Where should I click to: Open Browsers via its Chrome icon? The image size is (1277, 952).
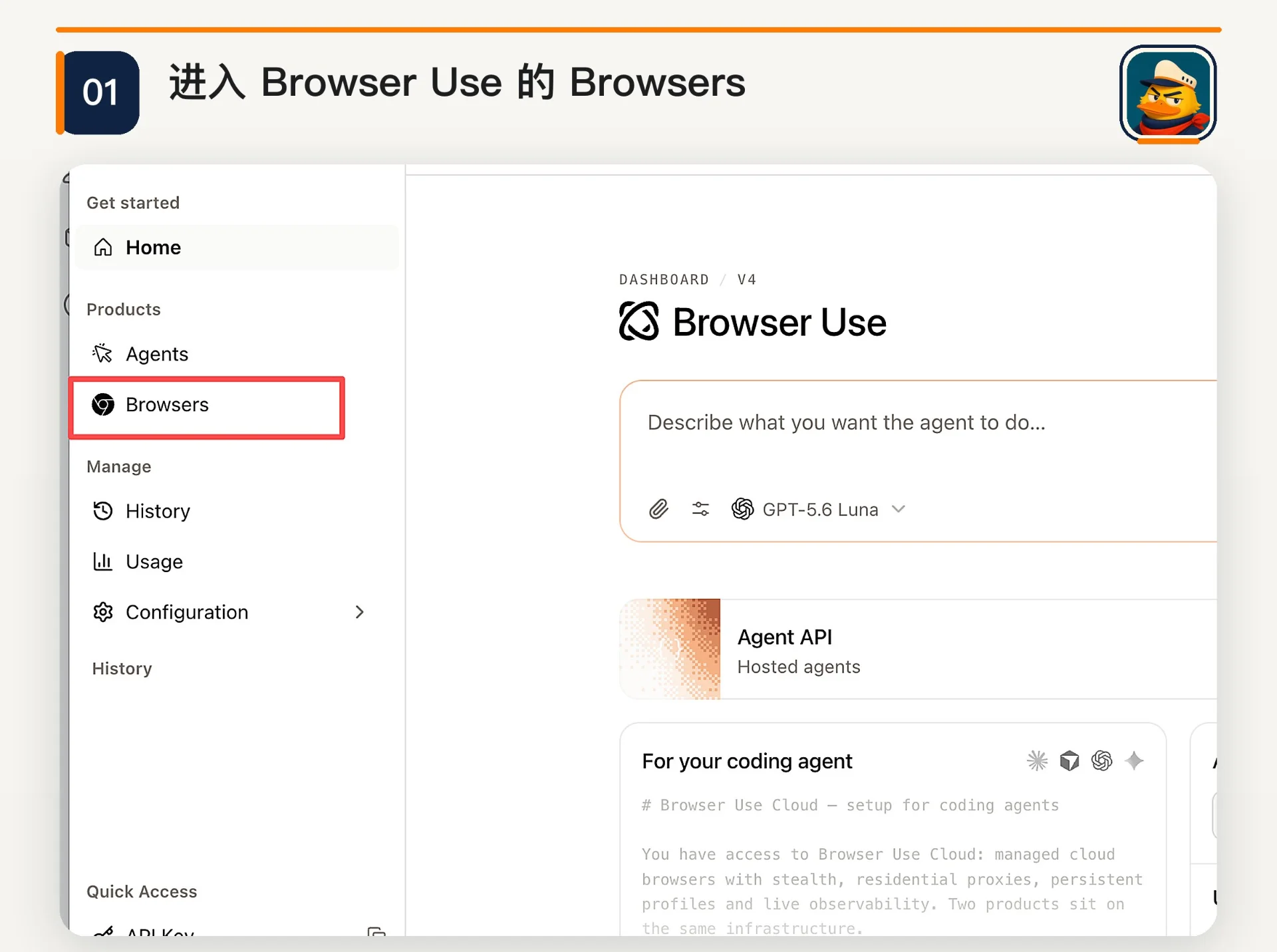click(x=103, y=404)
